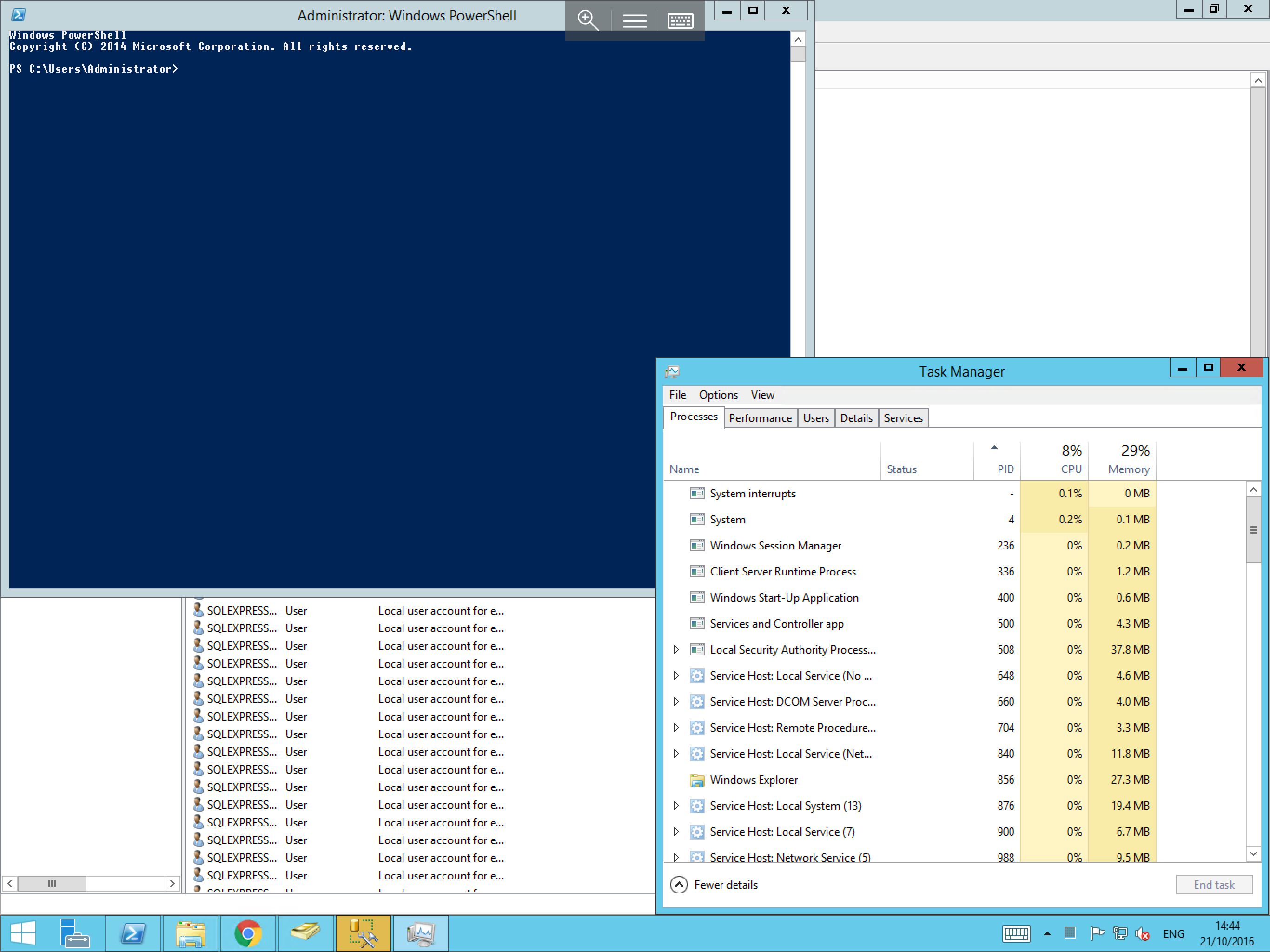Viewport: 1270px width, 952px height.
Task: Click the muted speaker tray icon
Action: tap(1143, 934)
